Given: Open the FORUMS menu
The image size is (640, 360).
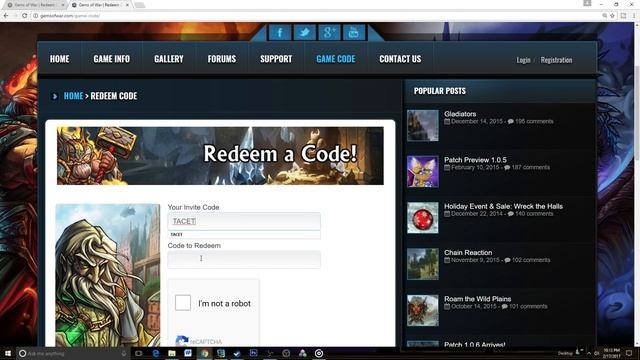Looking at the screenshot, I should (222, 59).
